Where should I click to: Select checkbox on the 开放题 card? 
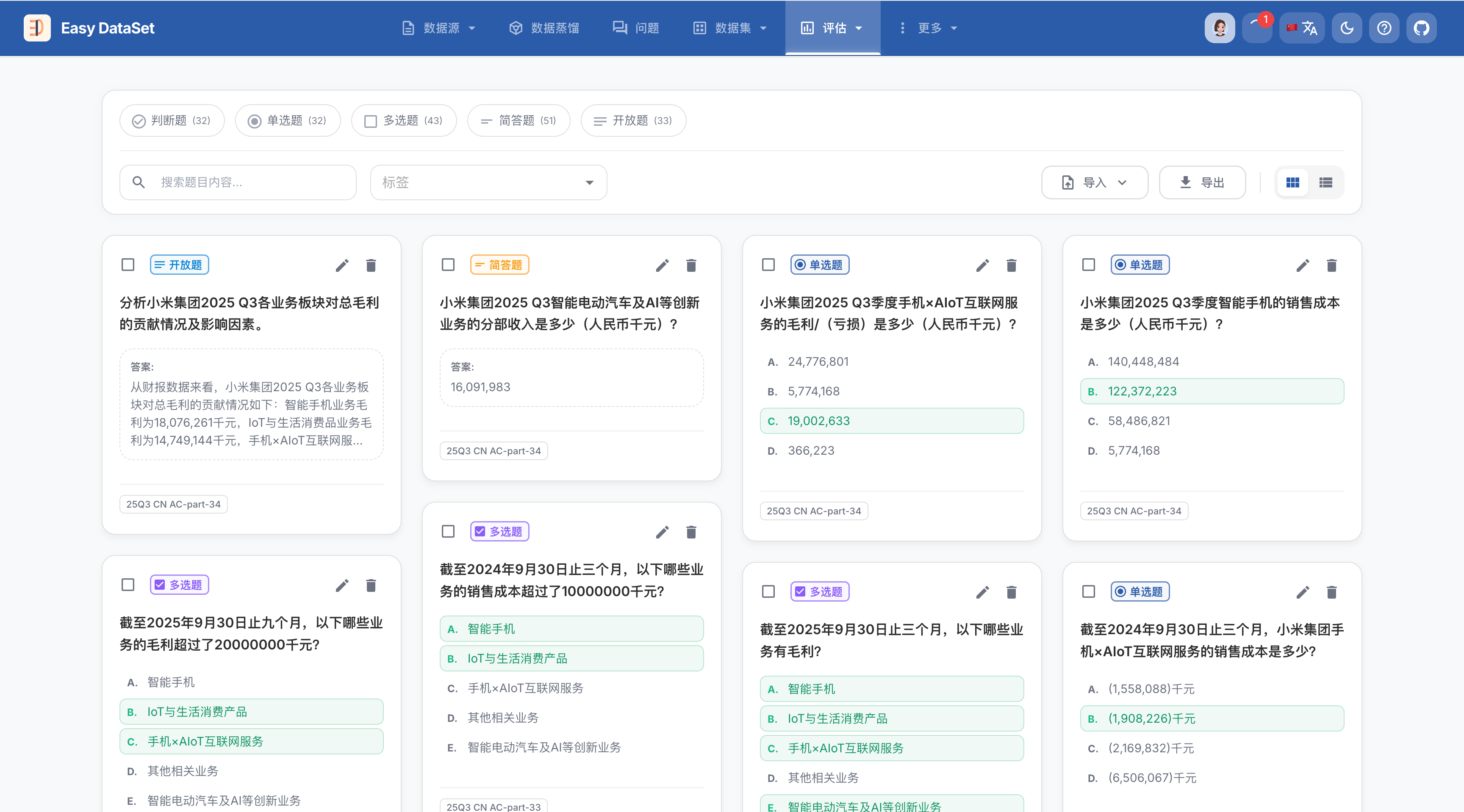pyautogui.click(x=128, y=265)
